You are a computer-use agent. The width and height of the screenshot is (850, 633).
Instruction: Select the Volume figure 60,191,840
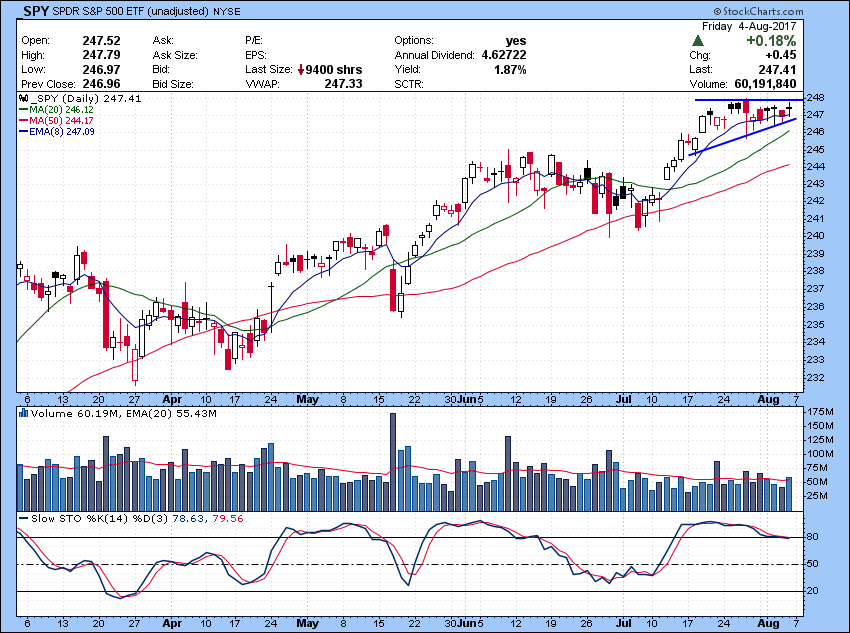point(765,84)
